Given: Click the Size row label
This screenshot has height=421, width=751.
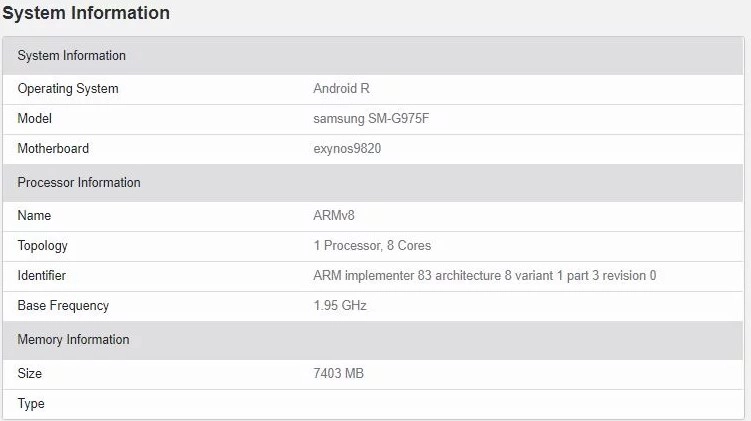Looking at the screenshot, I should tap(31, 374).
